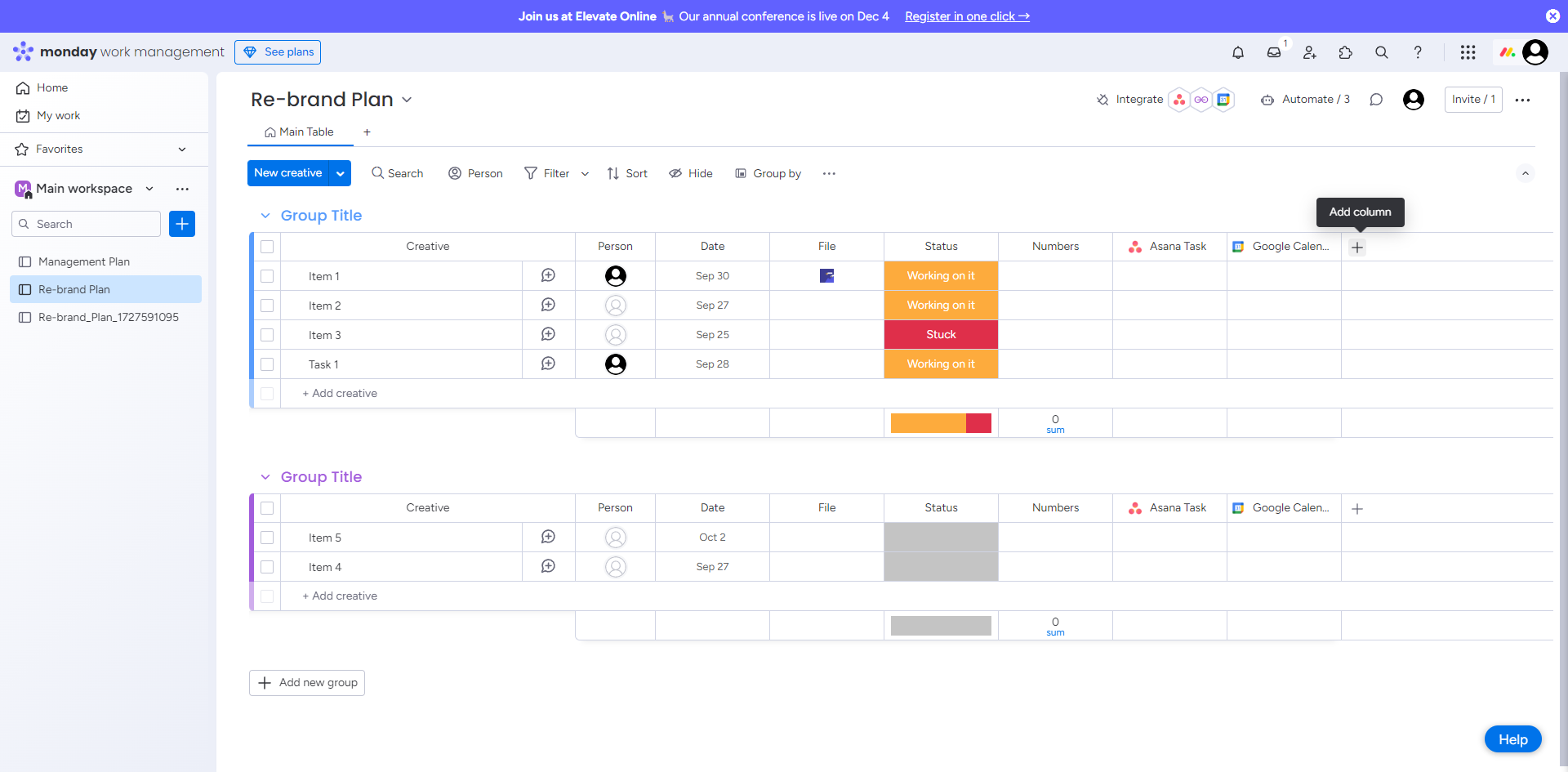Screen dimensions: 1568x772
Task: Check the checkbox next to Item 3
Action: (x=267, y=335)
